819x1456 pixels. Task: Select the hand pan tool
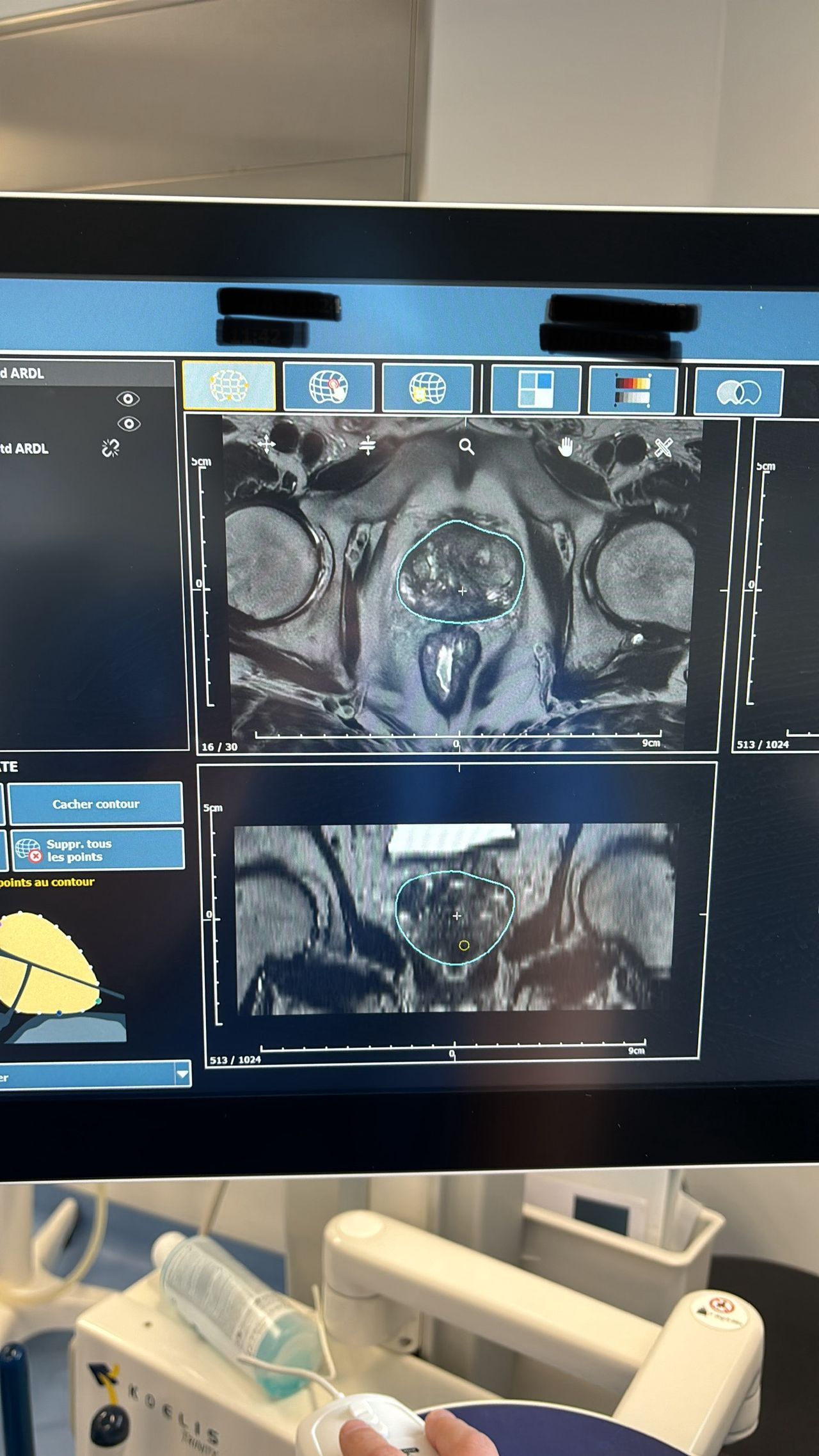(565, 448)
